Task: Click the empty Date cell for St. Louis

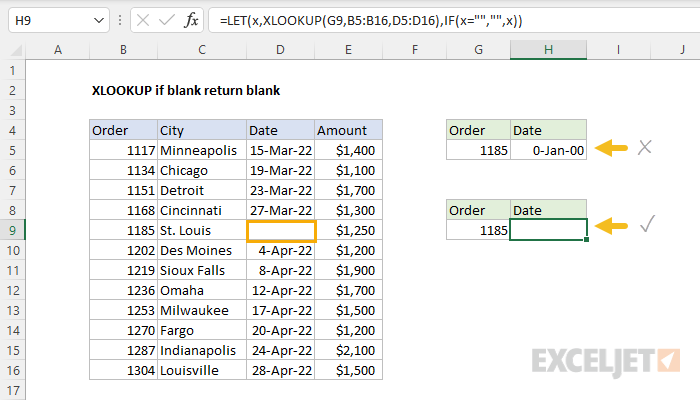Action: tap(281, 231)
